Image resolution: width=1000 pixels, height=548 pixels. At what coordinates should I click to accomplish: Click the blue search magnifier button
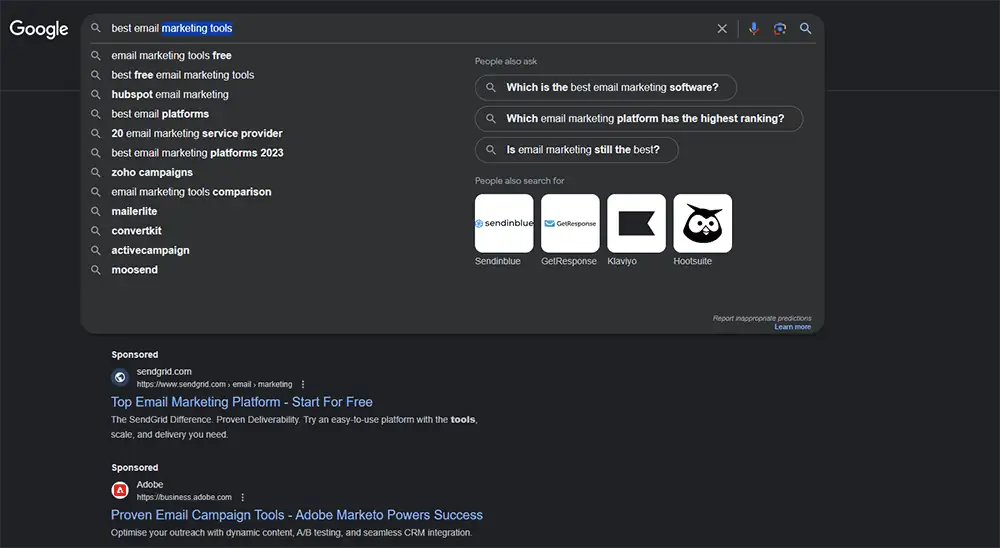pyautogui.click(x=805, y=29)
